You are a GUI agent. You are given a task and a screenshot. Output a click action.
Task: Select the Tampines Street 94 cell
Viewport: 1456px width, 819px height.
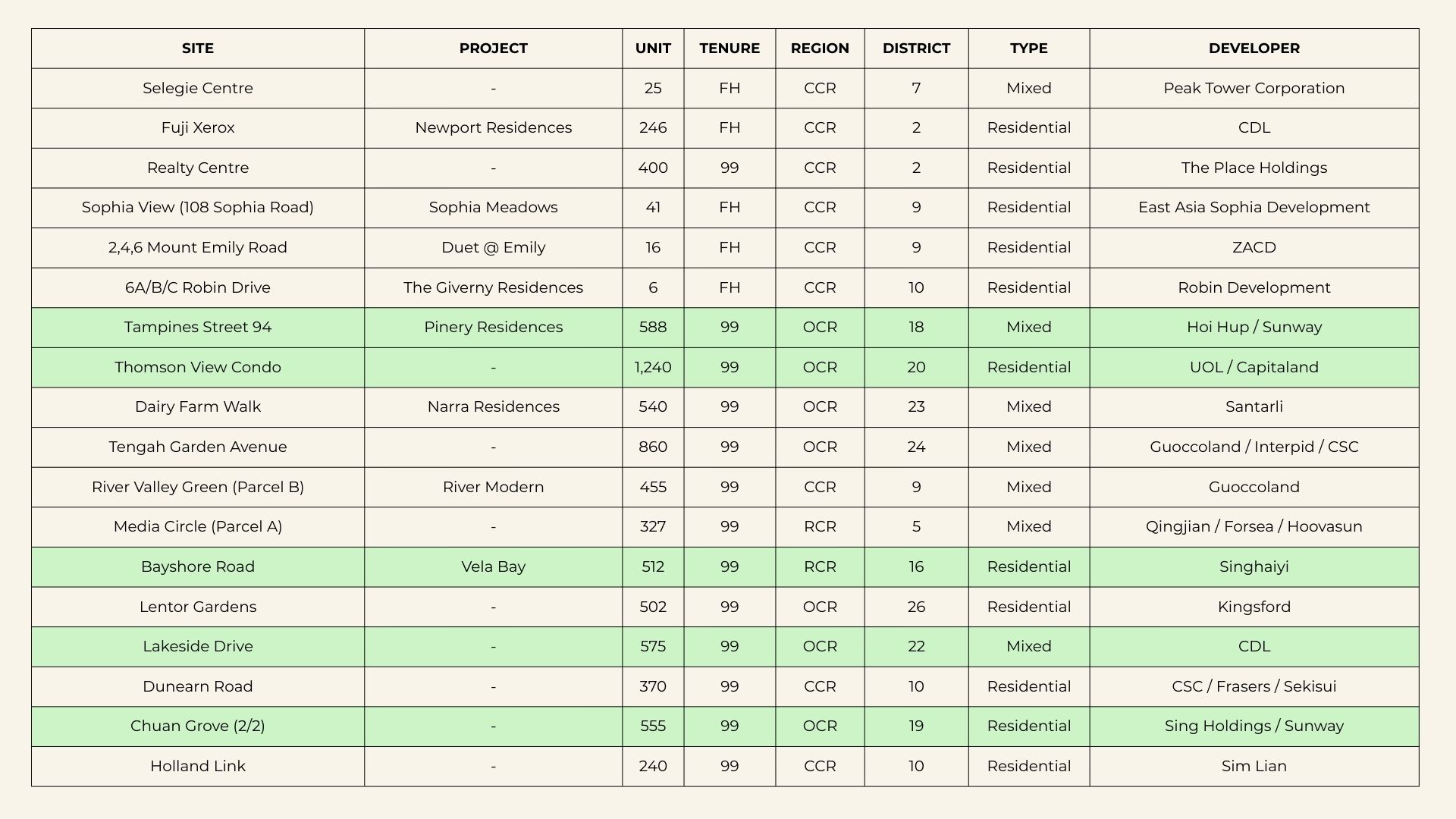198,327
